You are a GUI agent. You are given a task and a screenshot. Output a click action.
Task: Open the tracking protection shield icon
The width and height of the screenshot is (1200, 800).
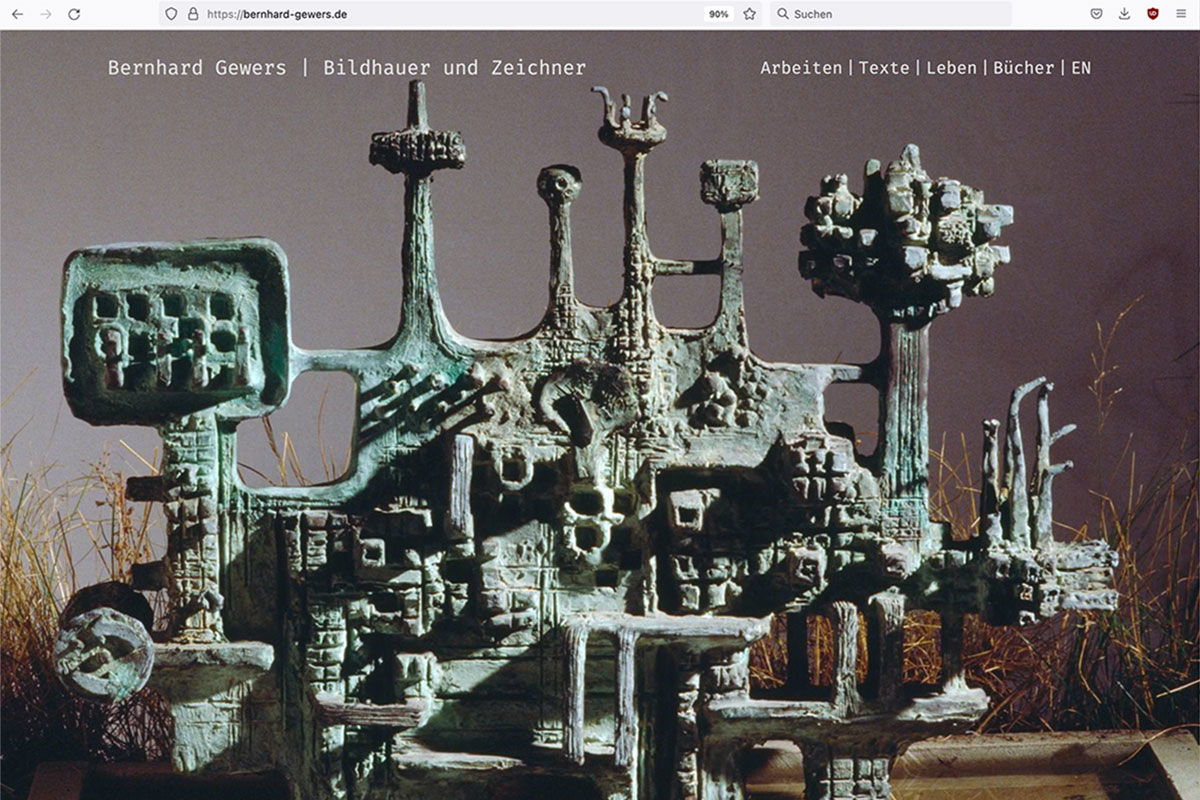171,14
